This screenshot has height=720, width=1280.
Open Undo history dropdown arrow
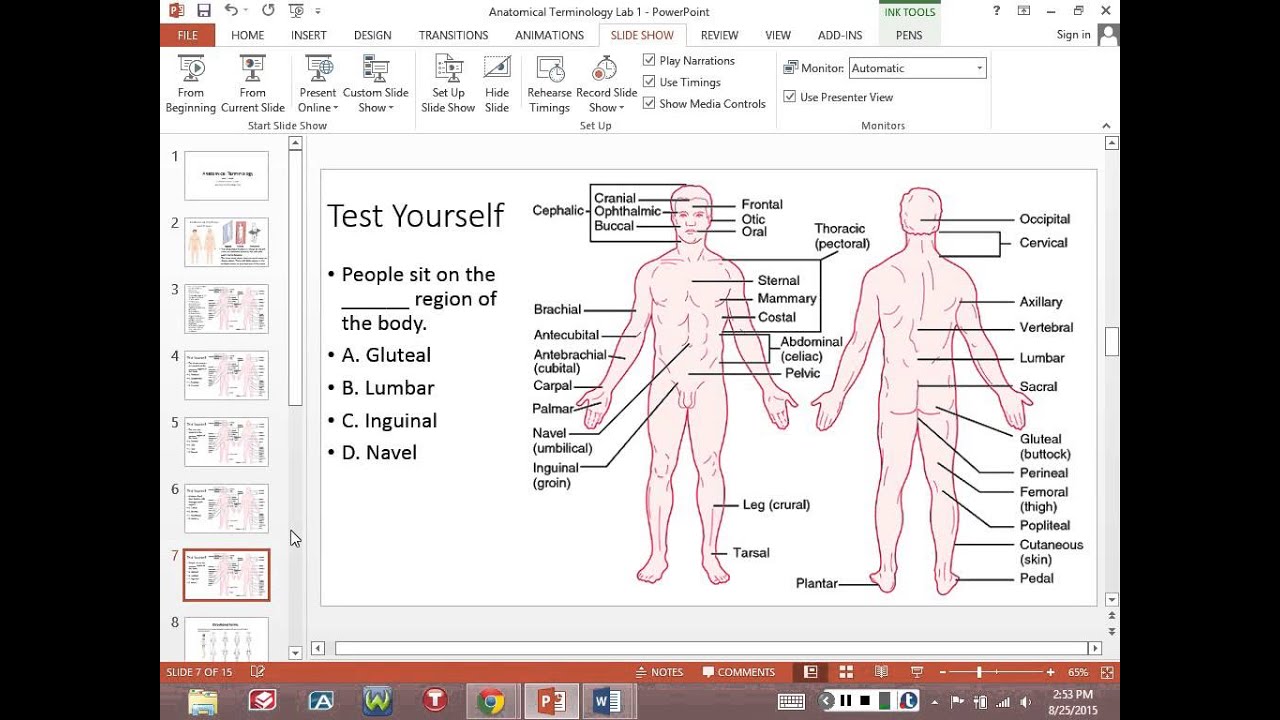247,11
